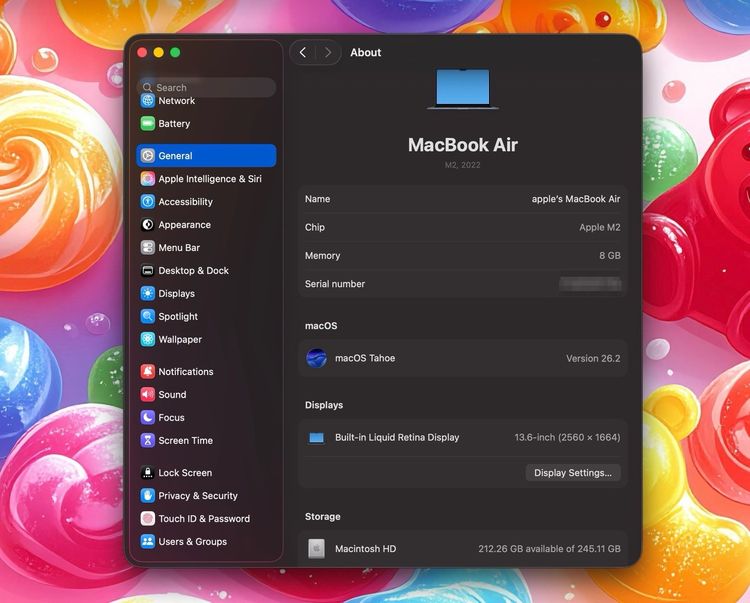Viewport: 750px width, 603px height.
Task: Go back with the left chevron
Action: pos(303,52)
